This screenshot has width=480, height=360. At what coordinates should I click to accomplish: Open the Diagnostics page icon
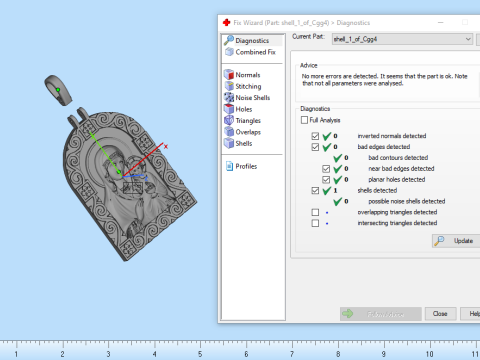pyautogui.click(x=229, y=40)
